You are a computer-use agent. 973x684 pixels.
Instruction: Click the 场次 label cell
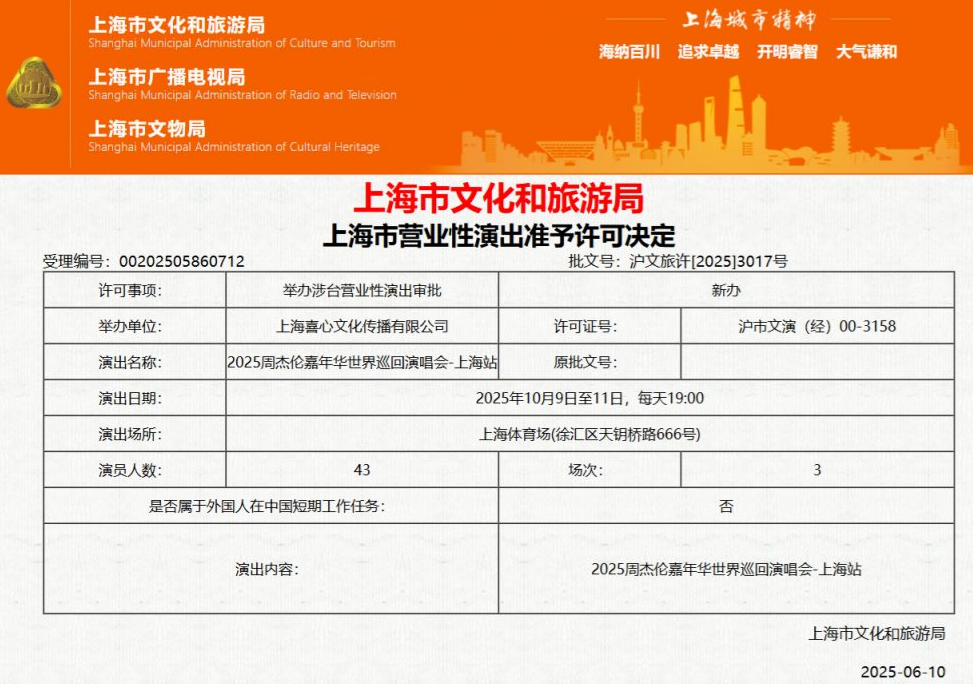tap(590, 470)
